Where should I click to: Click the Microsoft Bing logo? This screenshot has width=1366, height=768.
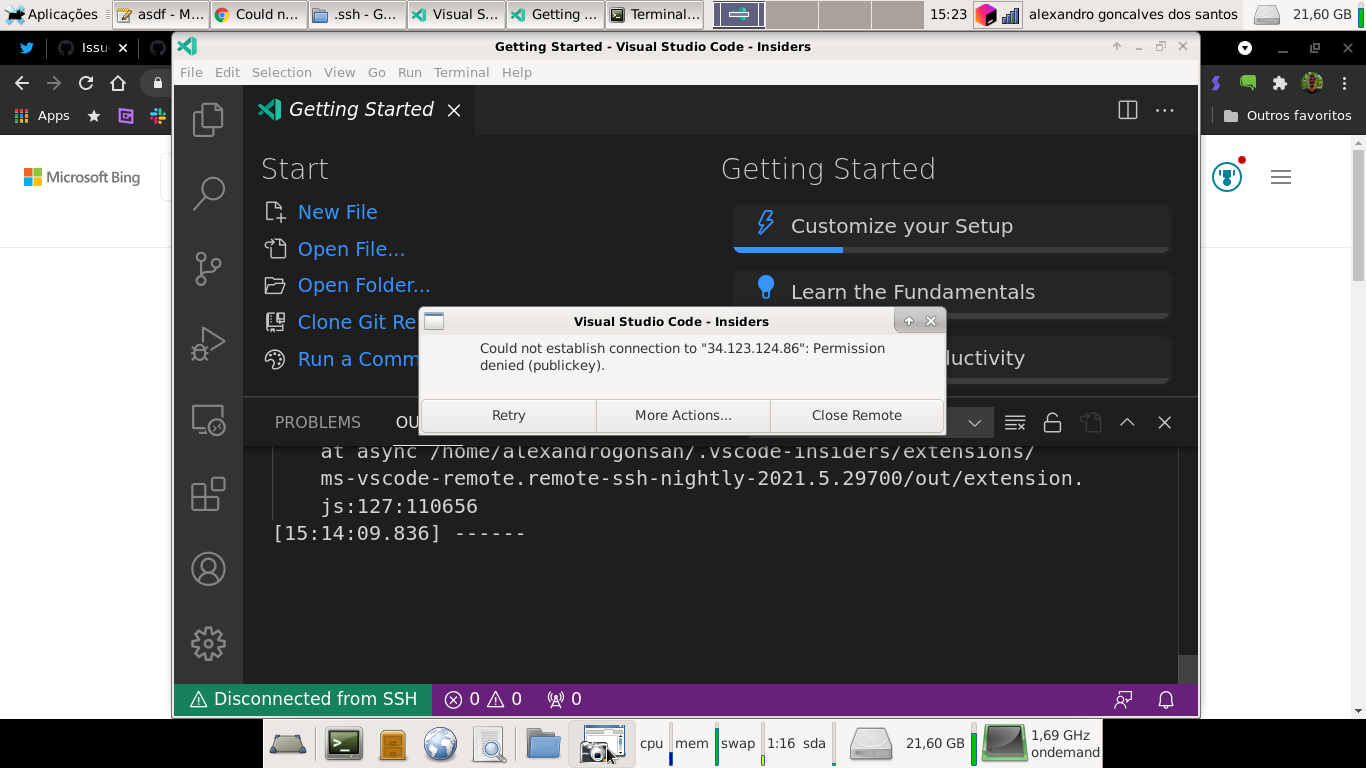[x=82, y=177]
